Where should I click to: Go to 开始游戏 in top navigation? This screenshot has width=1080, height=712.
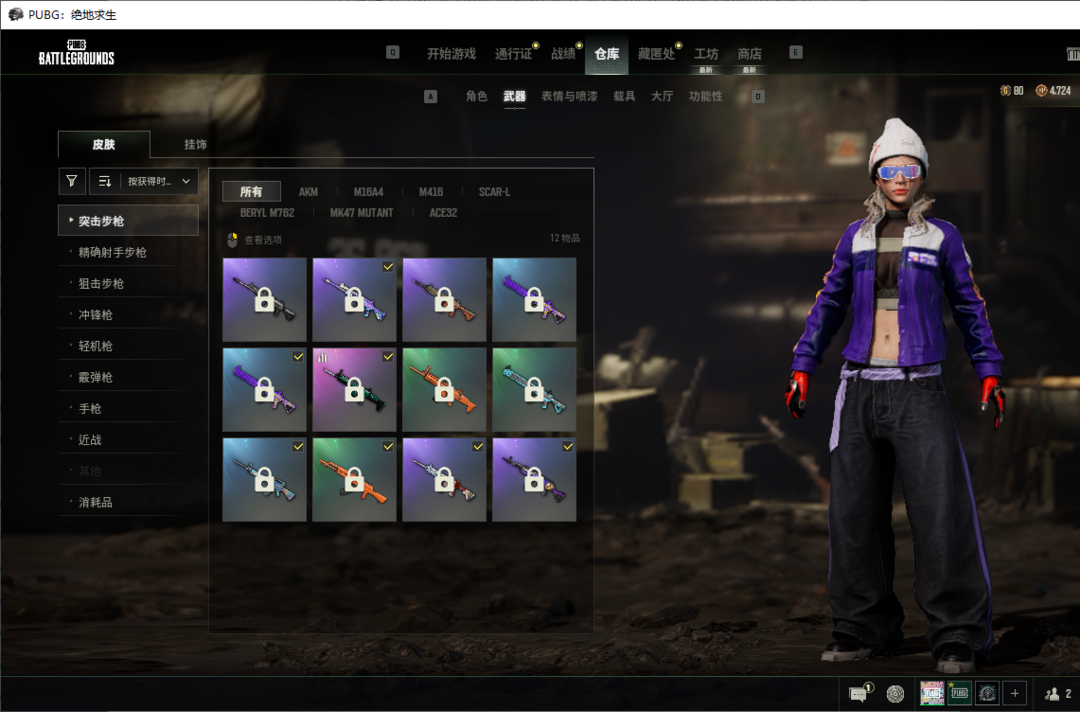point(451,54)
